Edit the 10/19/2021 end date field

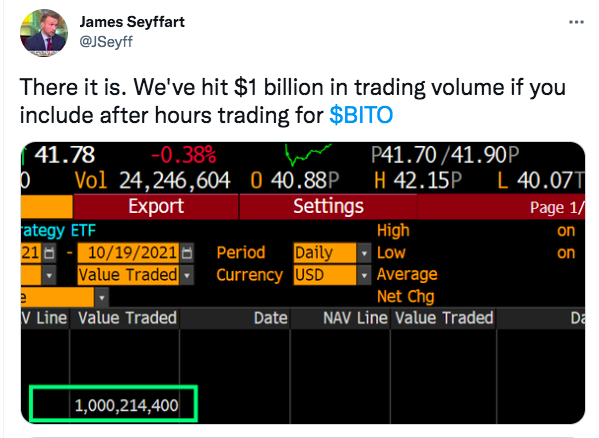(x=128, y=253)
